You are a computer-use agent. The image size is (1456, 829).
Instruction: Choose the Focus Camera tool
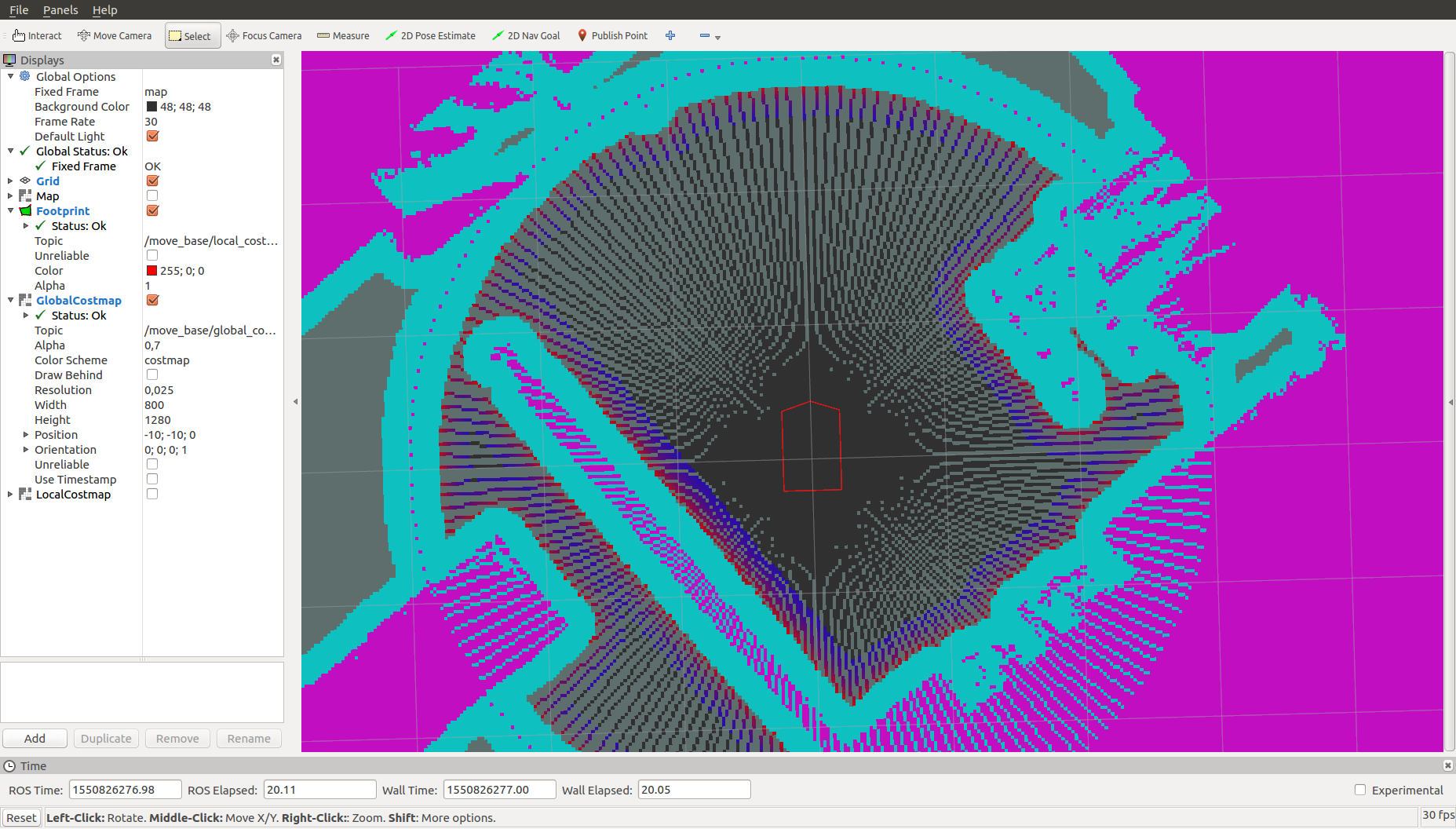point(264,35)
